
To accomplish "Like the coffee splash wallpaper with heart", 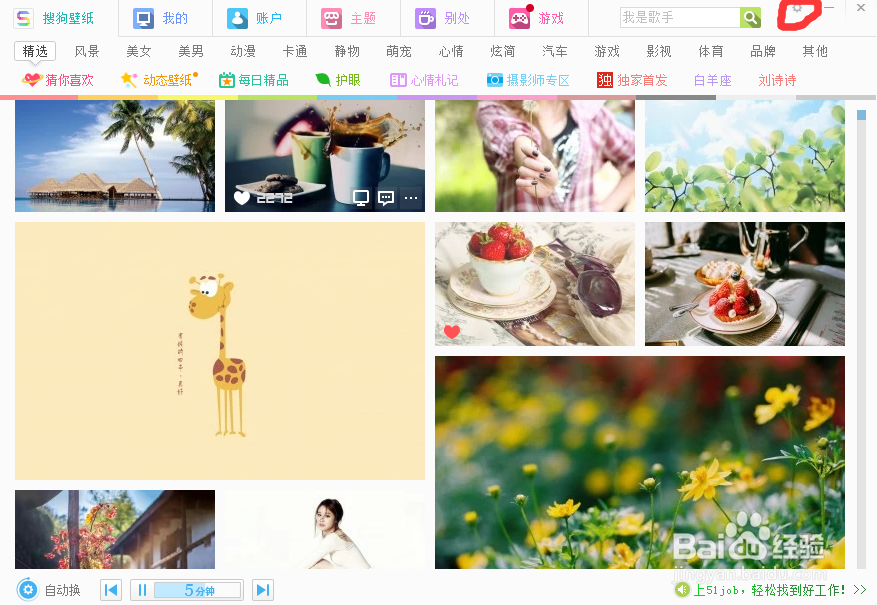I will click(242, 197).
